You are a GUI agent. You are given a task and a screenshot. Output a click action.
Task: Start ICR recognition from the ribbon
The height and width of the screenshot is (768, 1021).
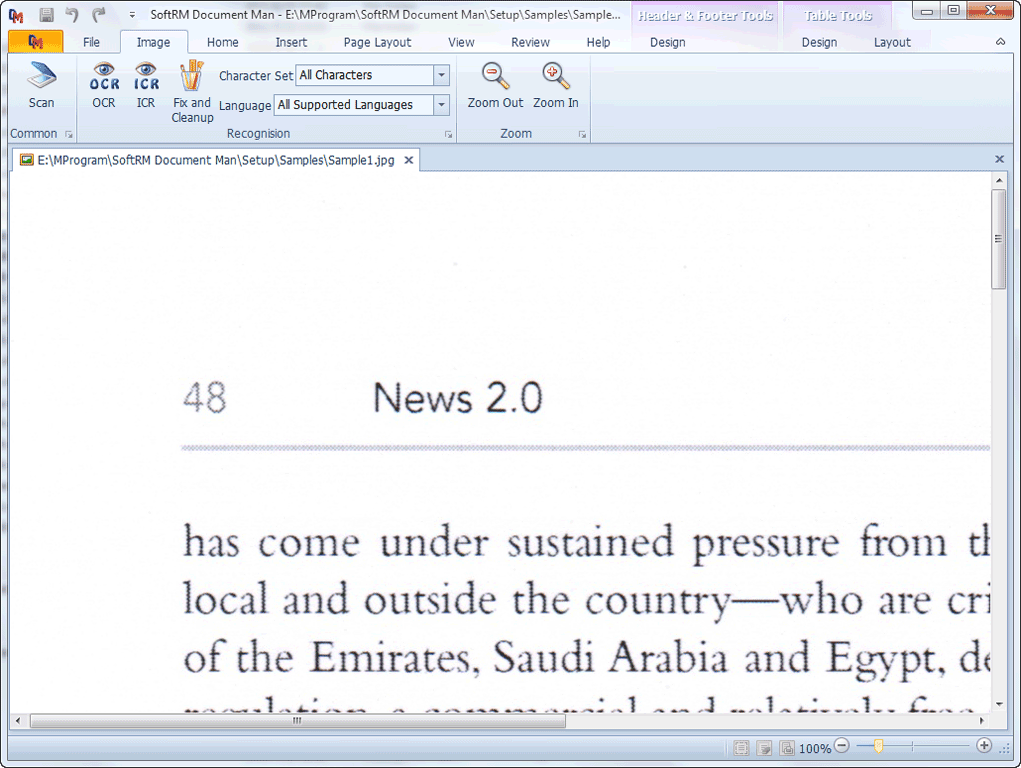146,85
